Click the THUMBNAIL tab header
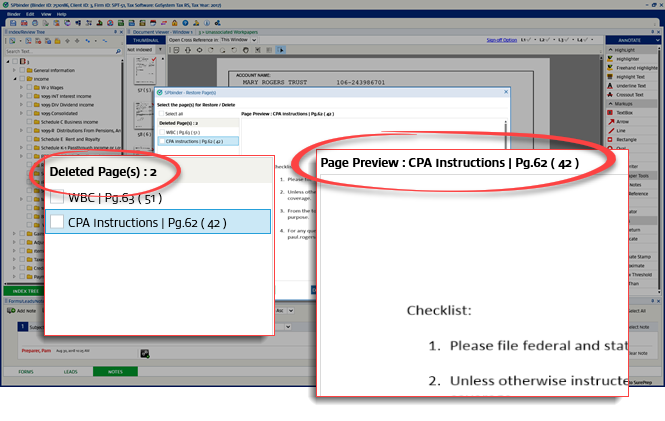 tap(145, 40)
